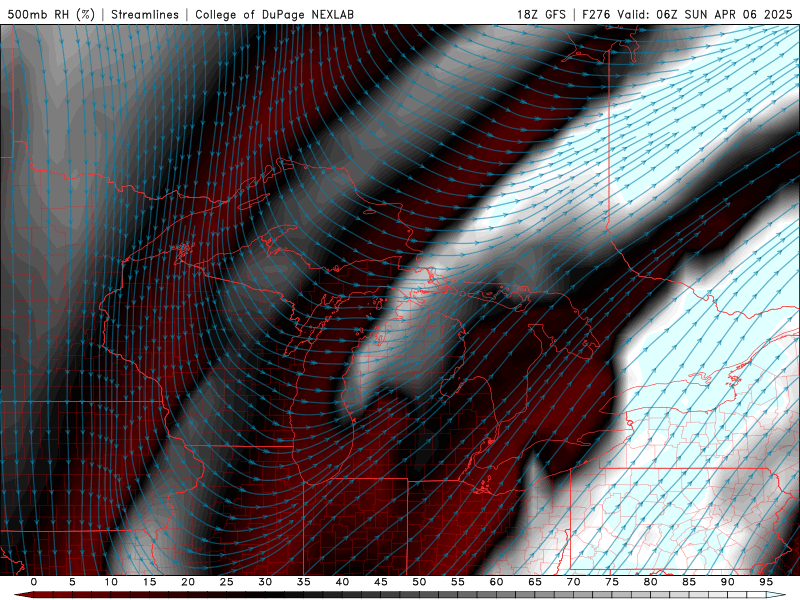The image size is (800, 600).
Task: Select the '45' value on the color scale
Action: pos(381,582)
